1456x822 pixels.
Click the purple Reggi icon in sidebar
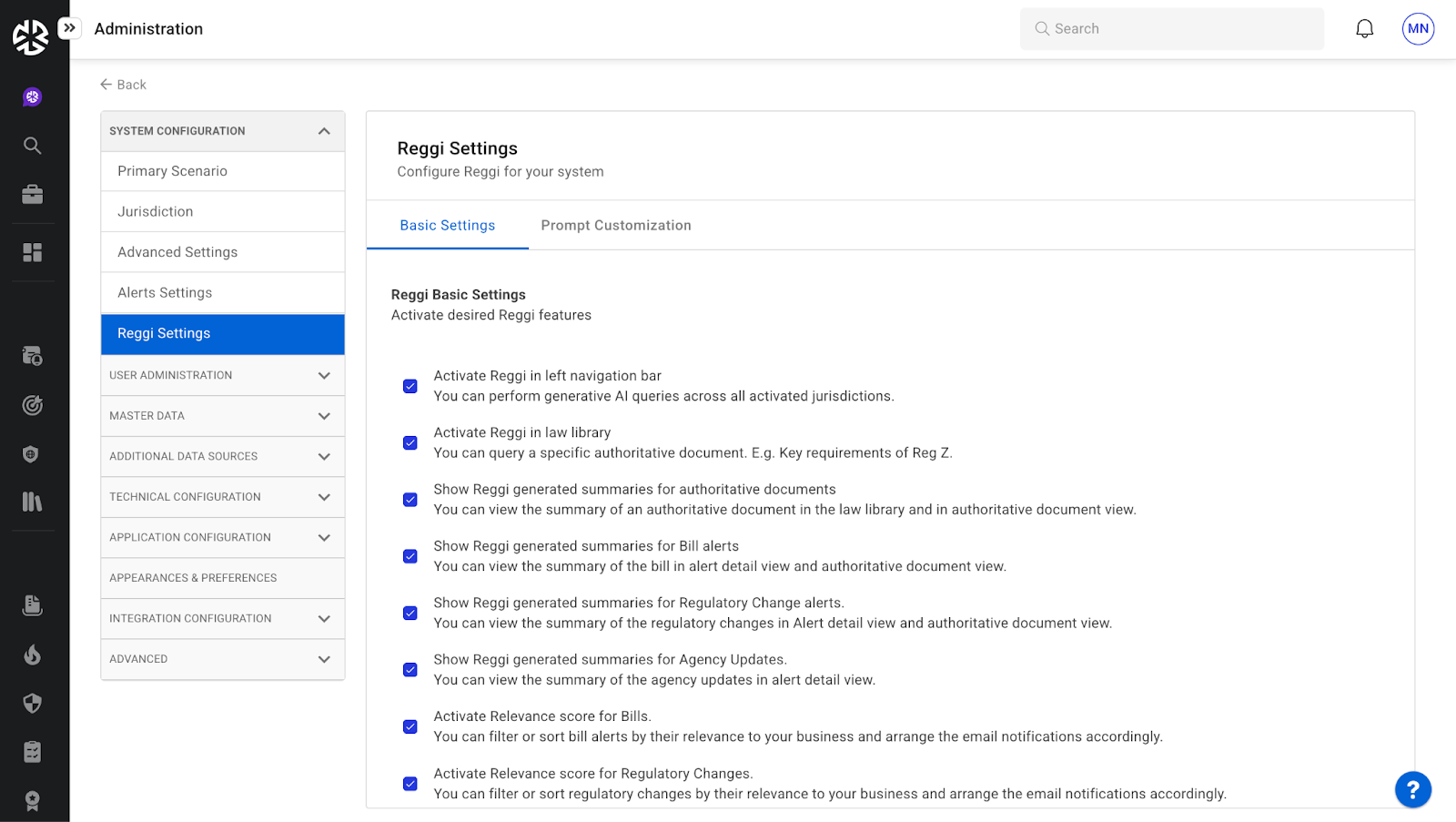coord(33,97)
